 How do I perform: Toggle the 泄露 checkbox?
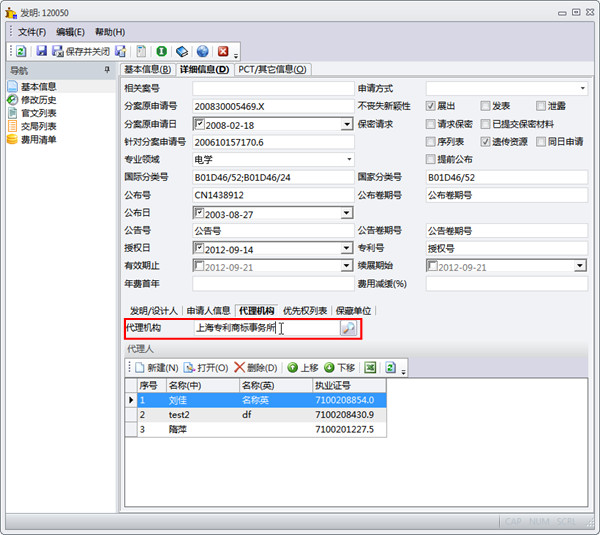(x=541, y=106)
